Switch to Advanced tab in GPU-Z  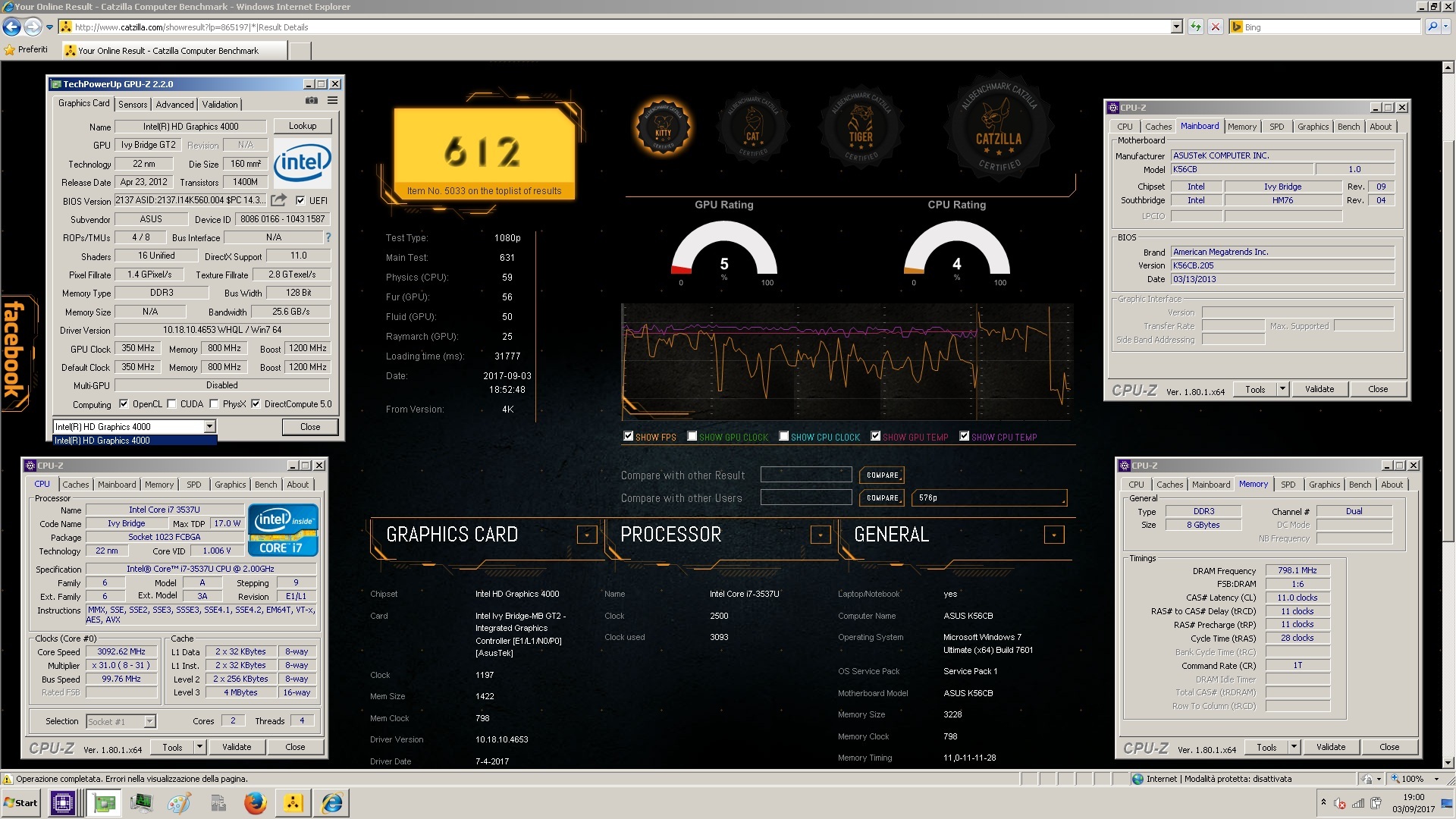point(174,105)
